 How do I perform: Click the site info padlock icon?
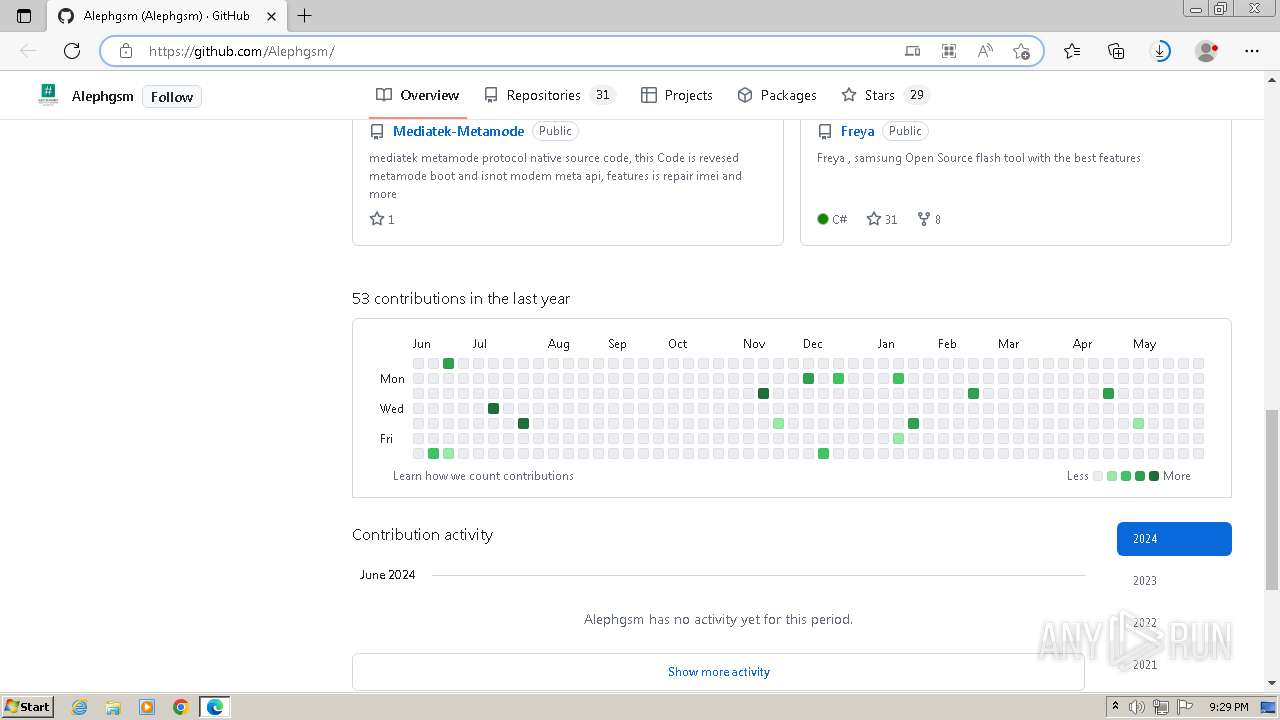tap(125, 51)
